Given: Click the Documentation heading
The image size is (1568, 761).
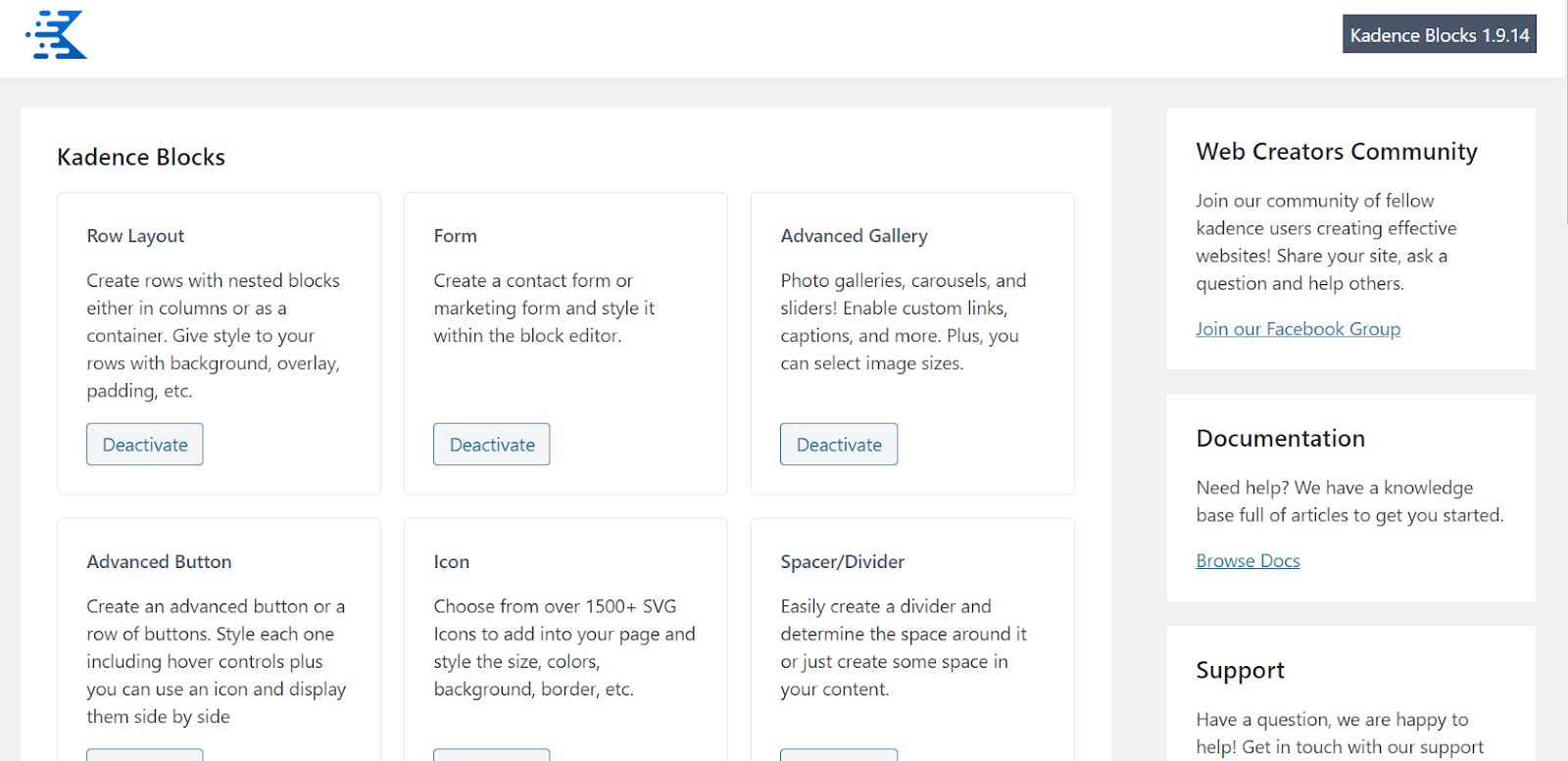Looking at the screenshot, I should (x=1281, y=439).
